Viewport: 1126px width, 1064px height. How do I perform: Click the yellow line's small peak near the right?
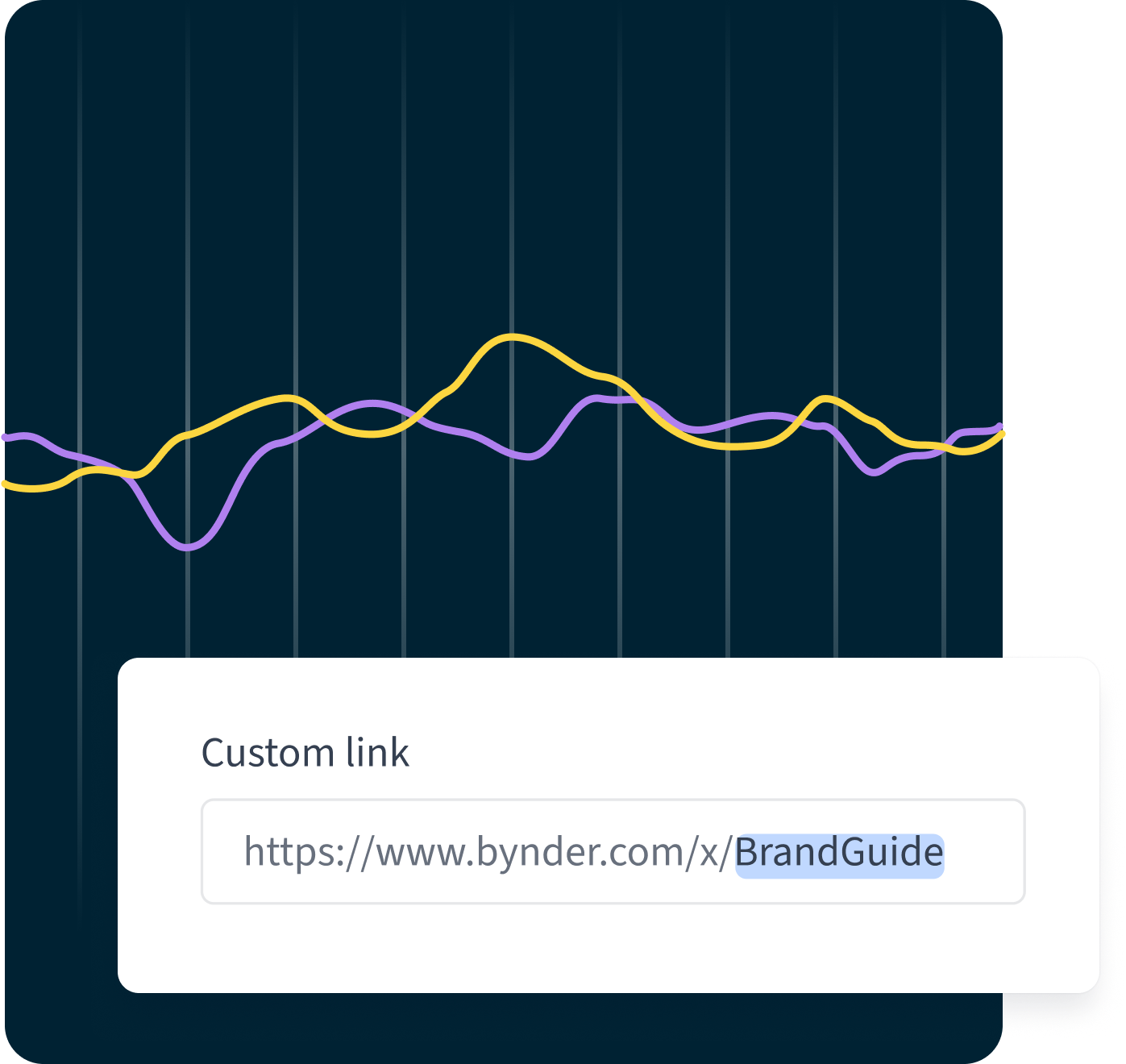click(x=824, y=398)
